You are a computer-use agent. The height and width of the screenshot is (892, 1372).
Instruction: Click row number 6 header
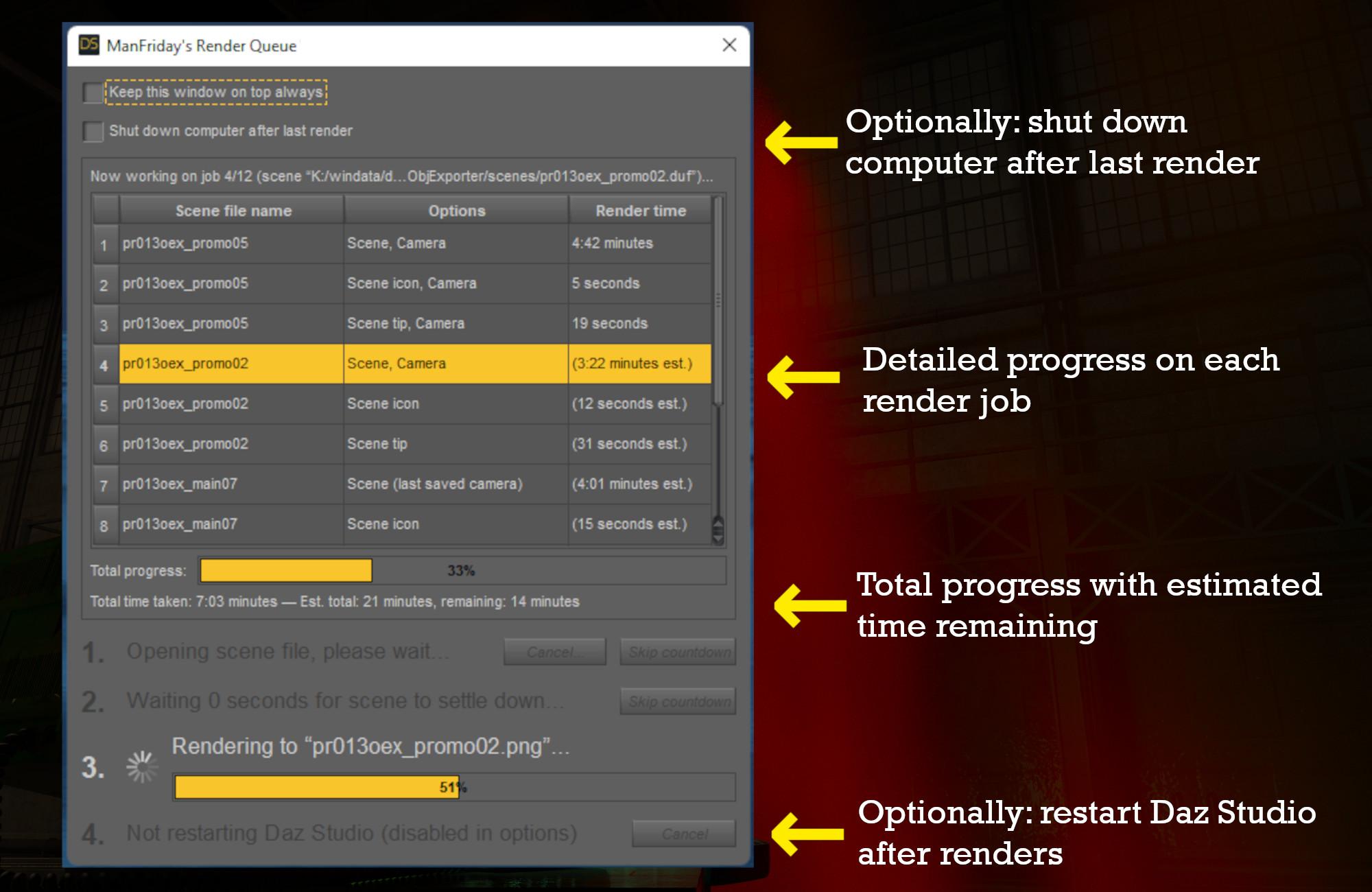(x=106, y=445)
